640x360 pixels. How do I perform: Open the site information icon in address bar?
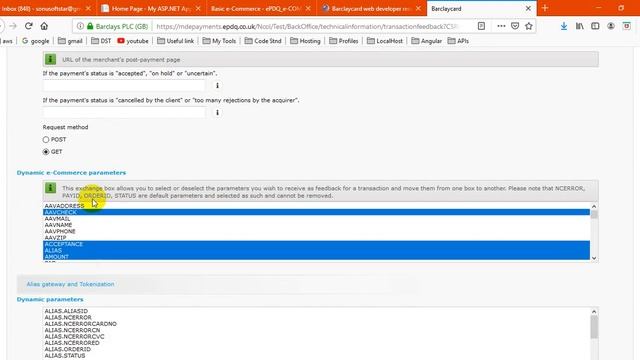coord(80,26)
